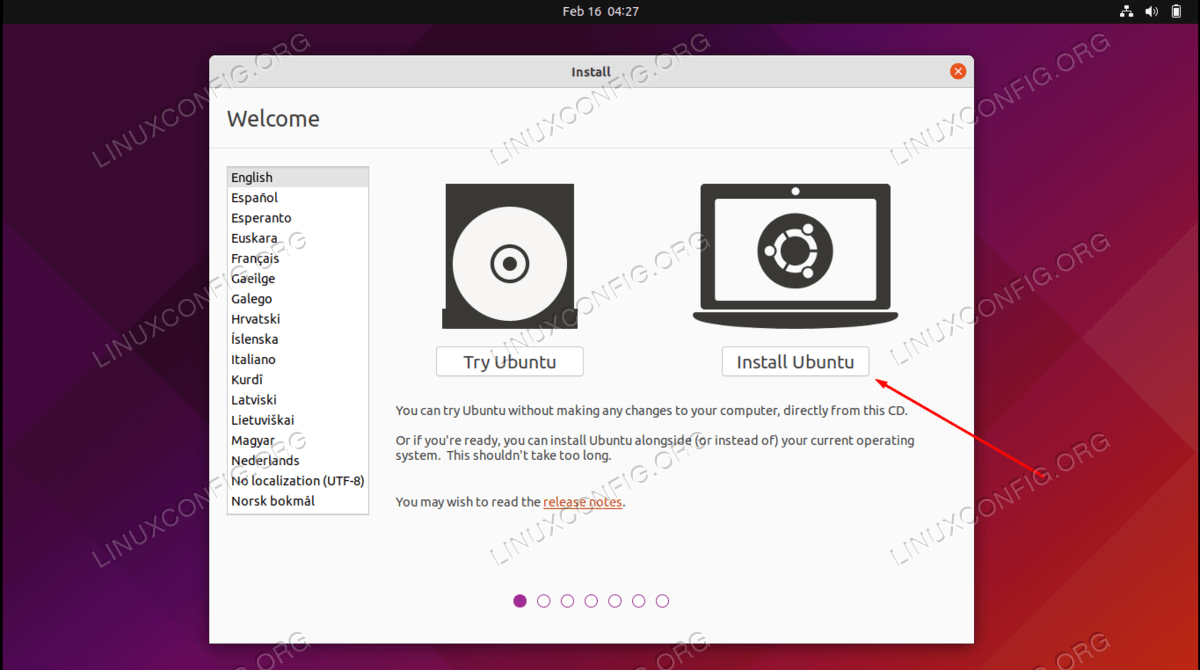Select Español in the language list

pos(298,198)
